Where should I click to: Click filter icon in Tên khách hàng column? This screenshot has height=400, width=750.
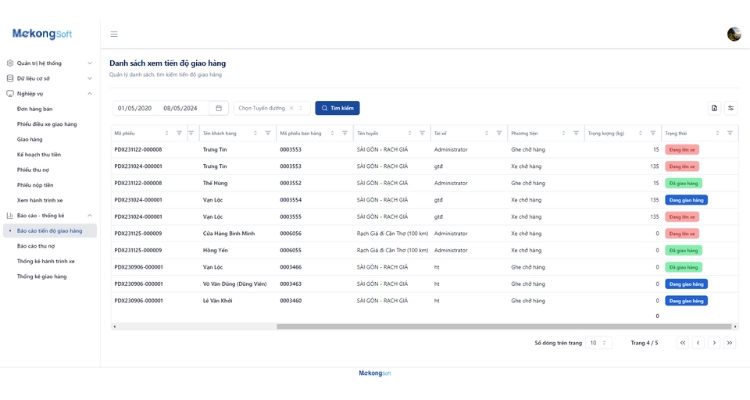[x=268, y=133]
